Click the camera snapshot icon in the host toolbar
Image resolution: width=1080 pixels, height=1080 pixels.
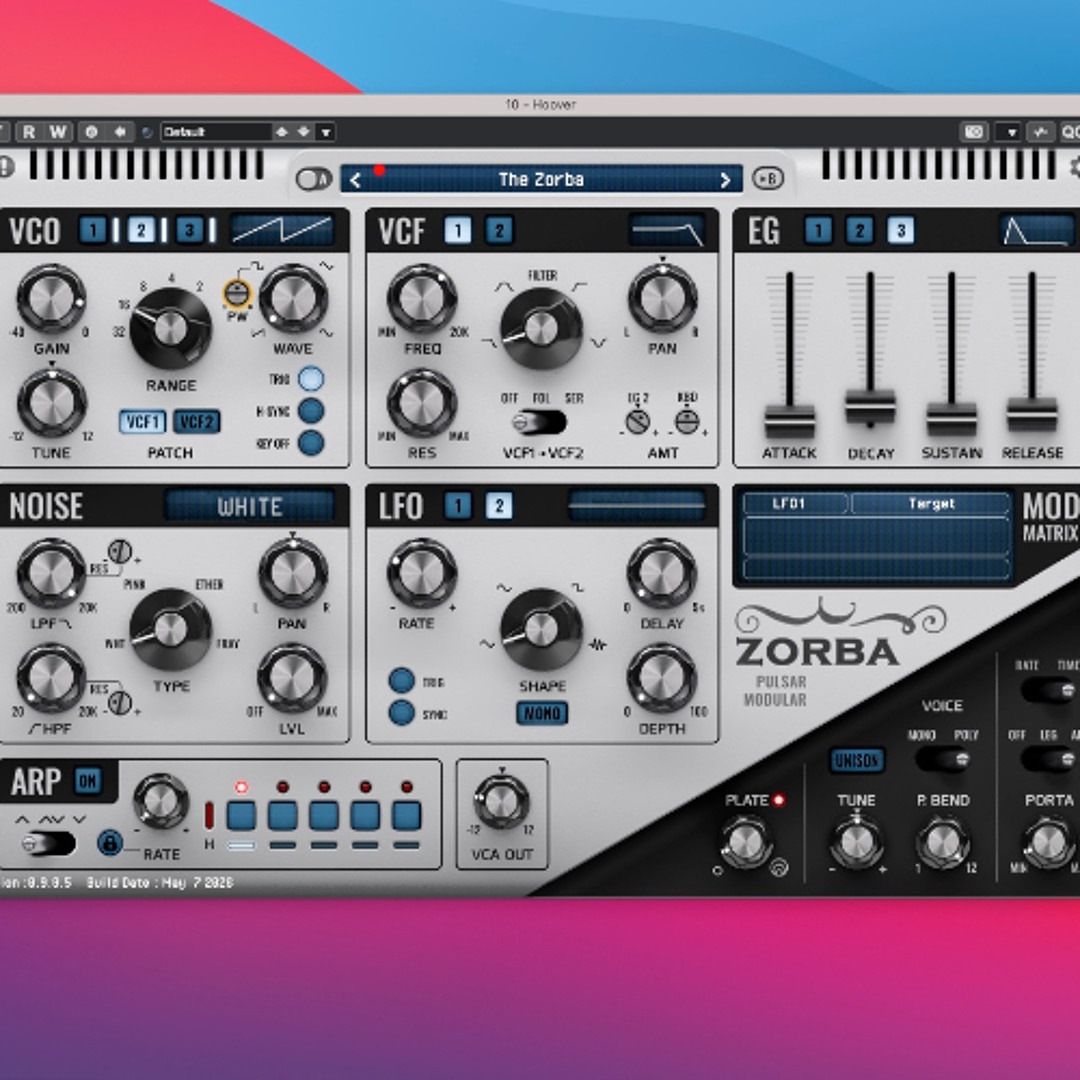pyautogui.click(x=973, y=132)
